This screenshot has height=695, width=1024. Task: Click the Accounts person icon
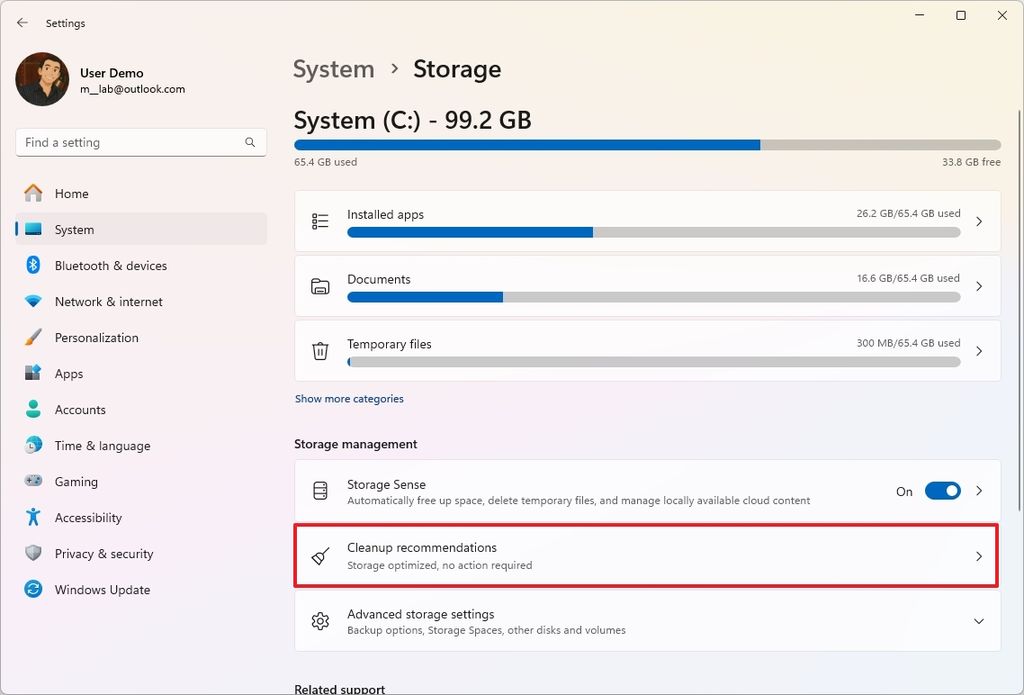click(x=33, y=409)
